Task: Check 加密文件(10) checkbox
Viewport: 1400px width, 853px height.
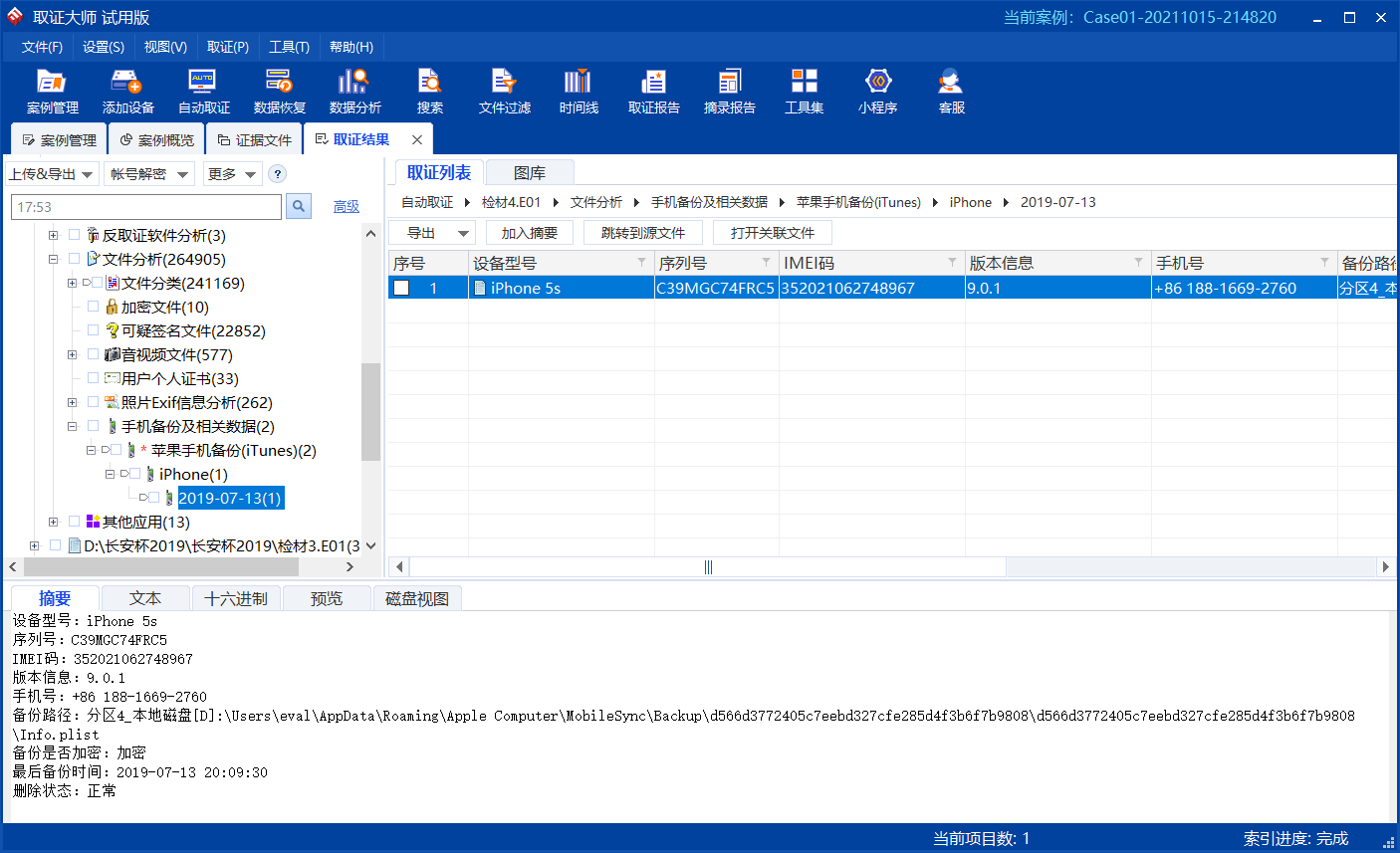Action: click(93, 308)
